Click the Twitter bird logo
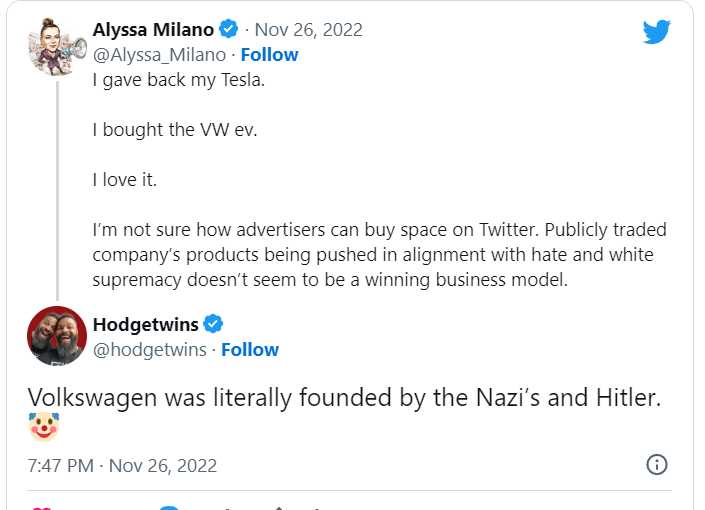Screen dimensions: 705x510 click(656, 32)
